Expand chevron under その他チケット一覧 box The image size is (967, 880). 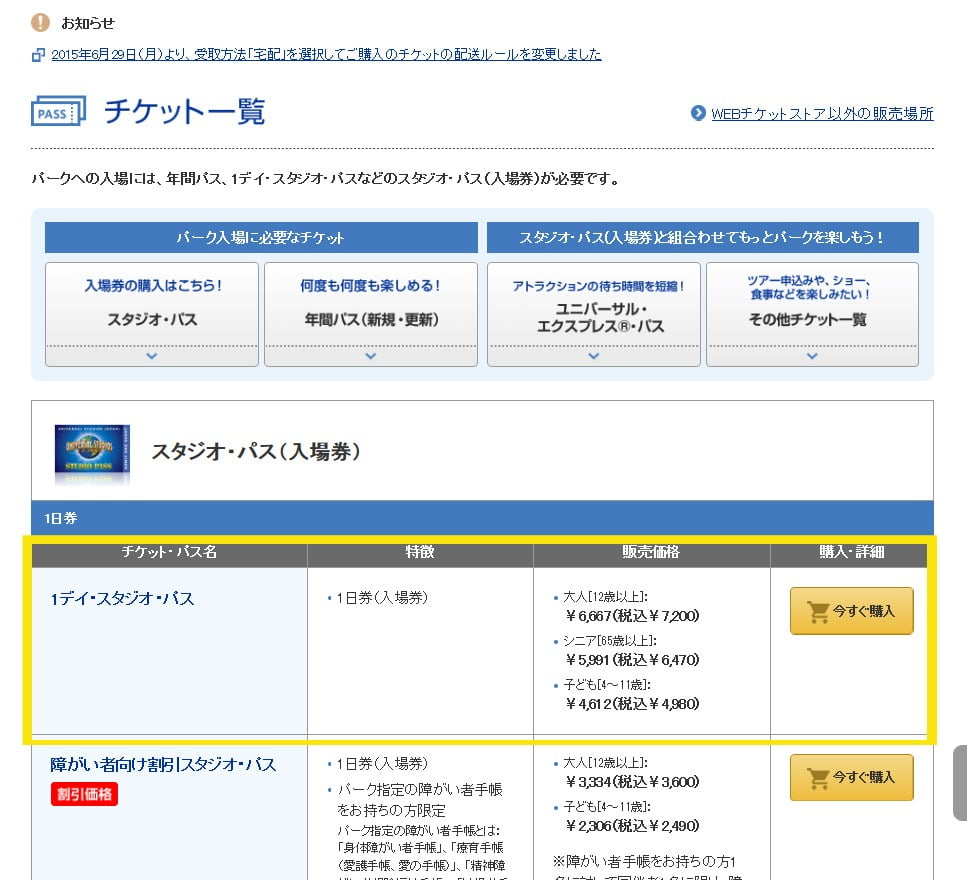[x=812, y=355]
